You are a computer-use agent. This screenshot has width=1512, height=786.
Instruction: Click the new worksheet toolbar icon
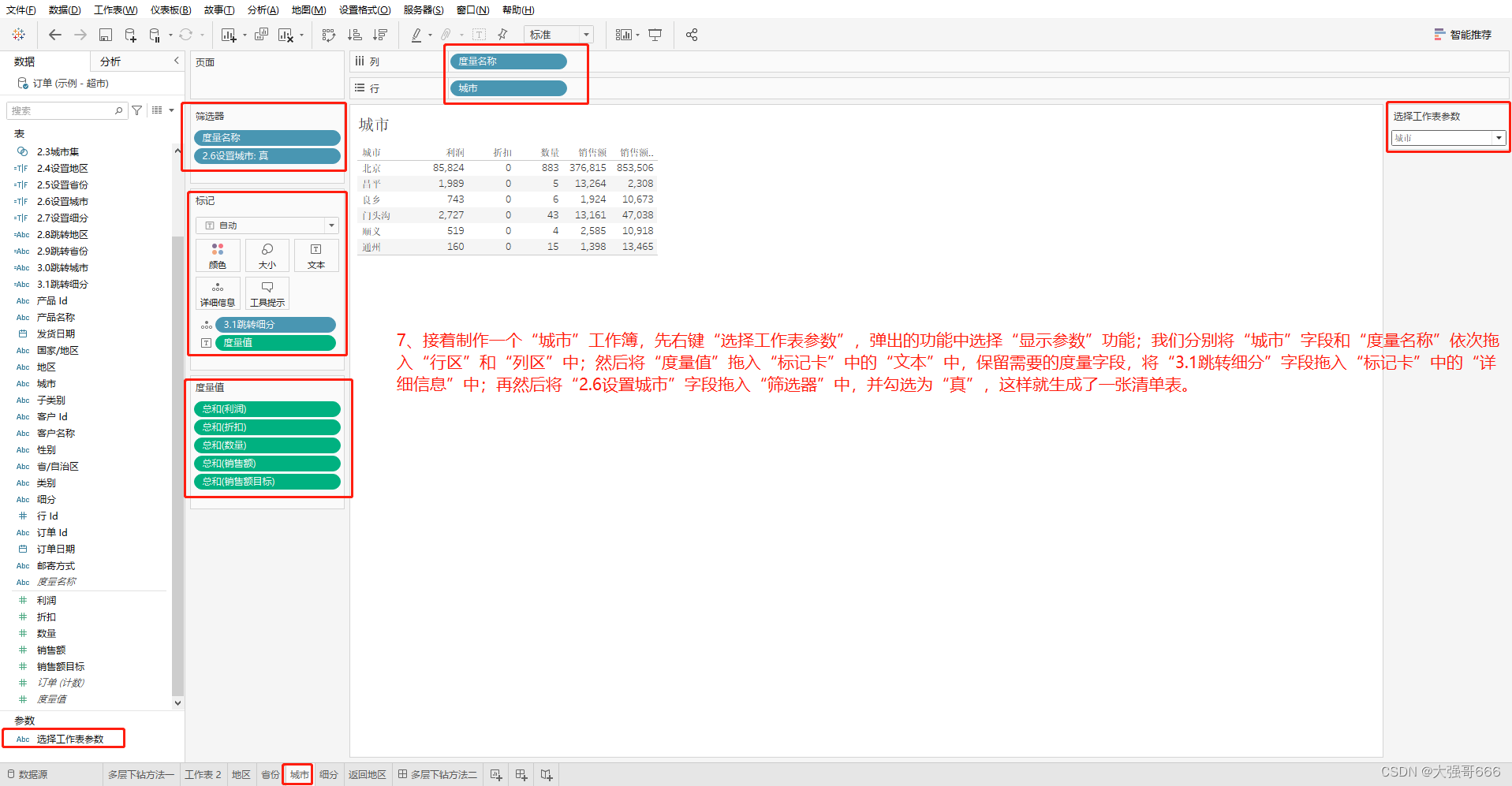pos(228,35)
